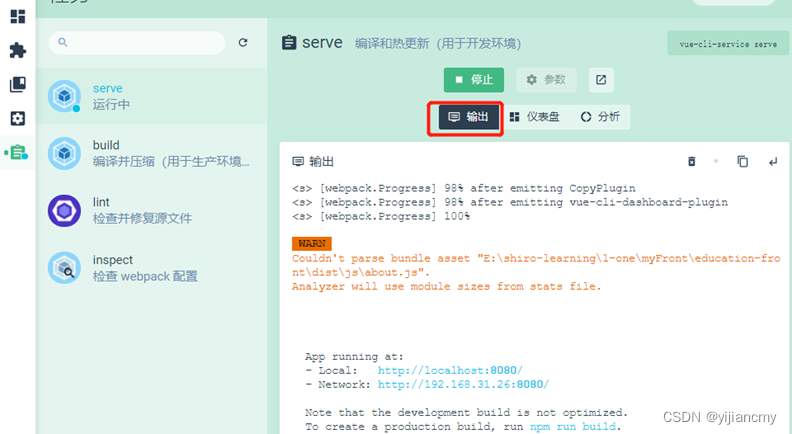Refresh the task list

pyautogui.click(x=243, y=42)
